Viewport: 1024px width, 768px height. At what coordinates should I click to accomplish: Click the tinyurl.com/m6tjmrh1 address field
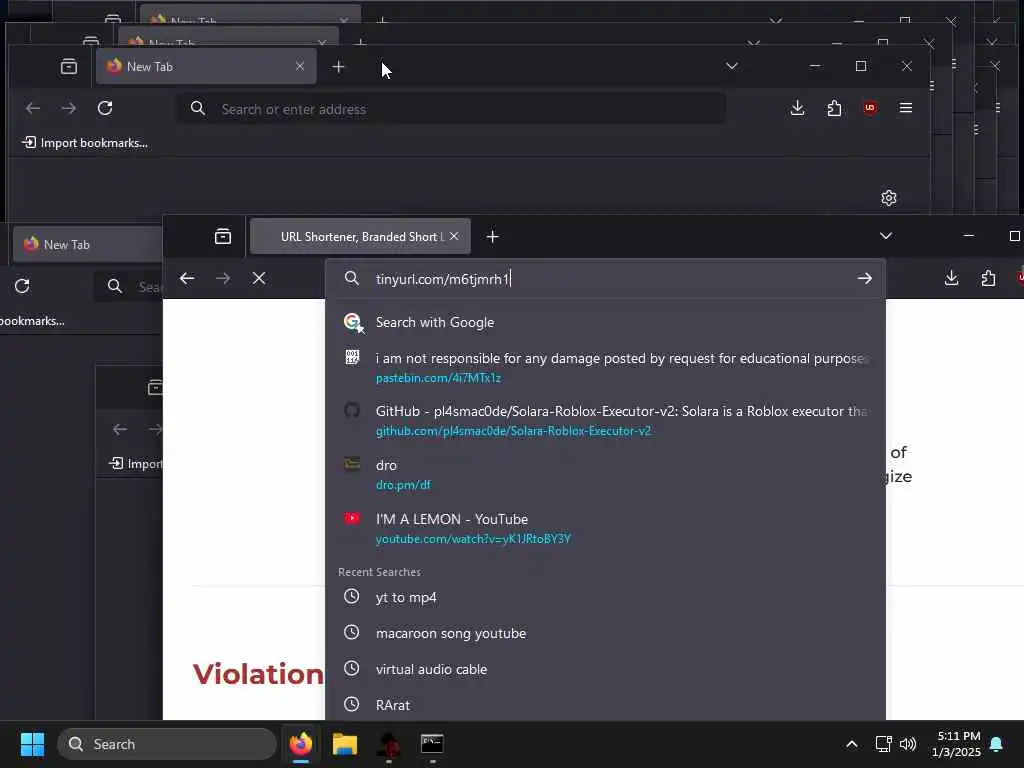point(604,279)
